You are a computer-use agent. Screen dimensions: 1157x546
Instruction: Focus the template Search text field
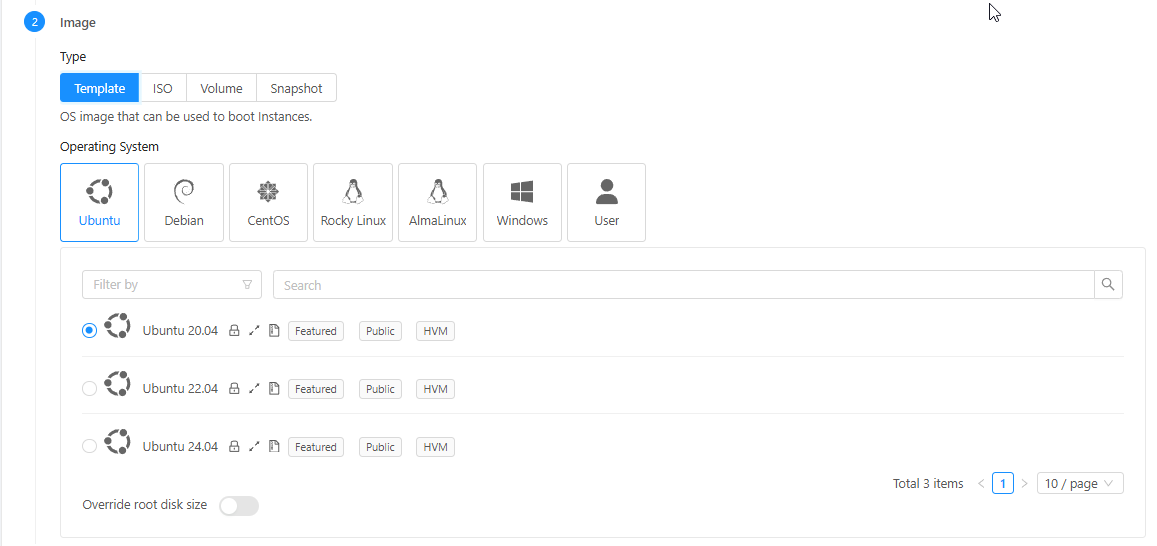coord(683,285)
